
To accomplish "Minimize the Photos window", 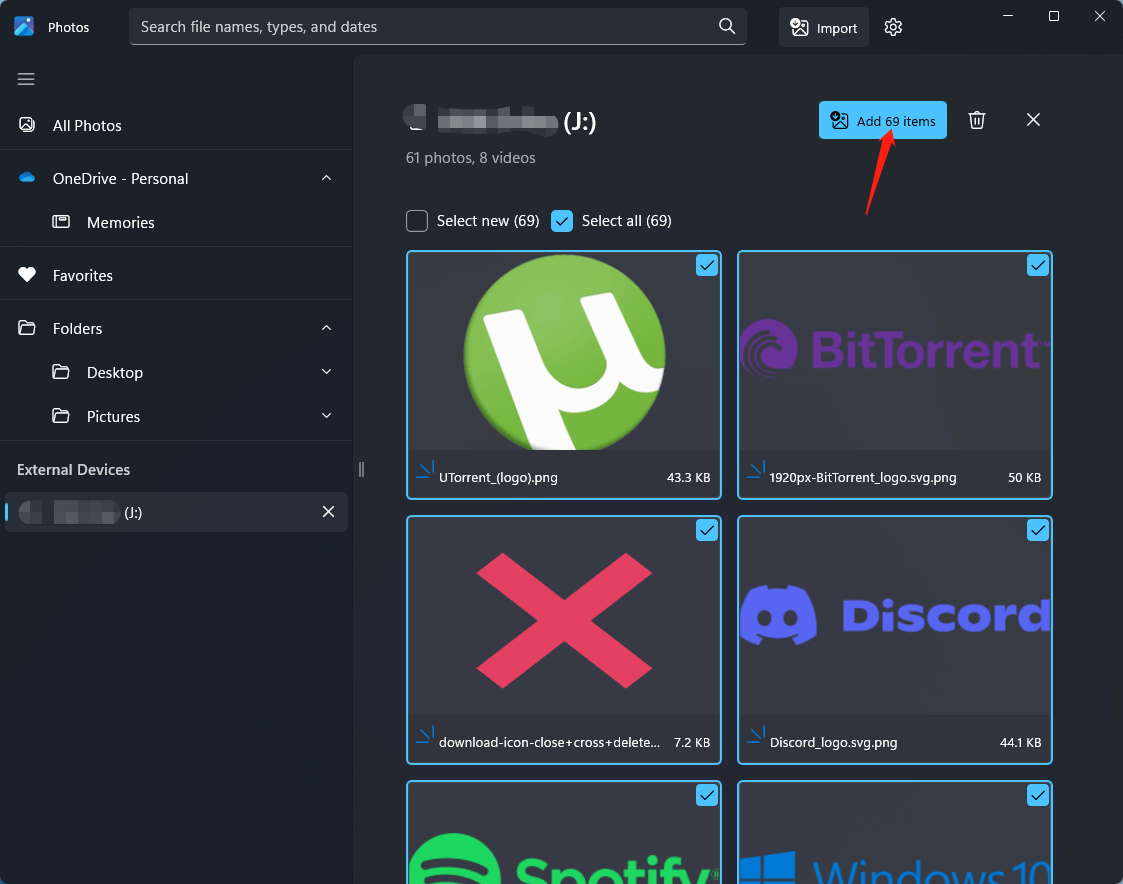I will point(1008,16).
